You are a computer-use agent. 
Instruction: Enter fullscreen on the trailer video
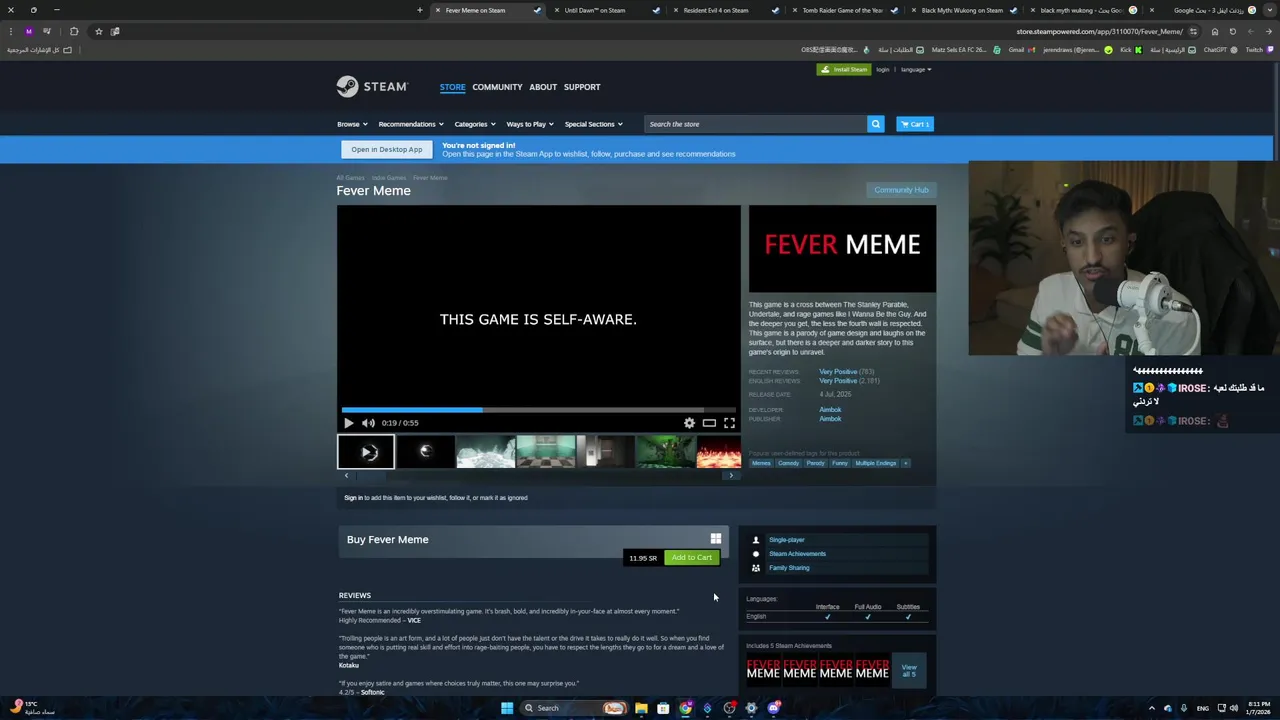pyautogui.click(x=729, y=423)
